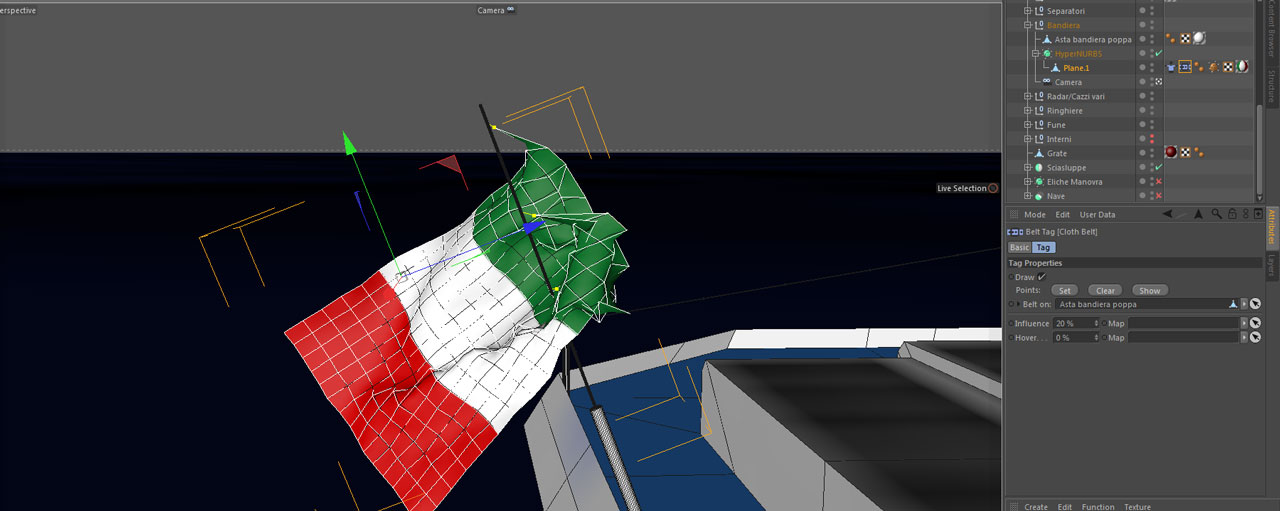Enable Nave via its red X
The image size is (1280, 511).
1158,196
